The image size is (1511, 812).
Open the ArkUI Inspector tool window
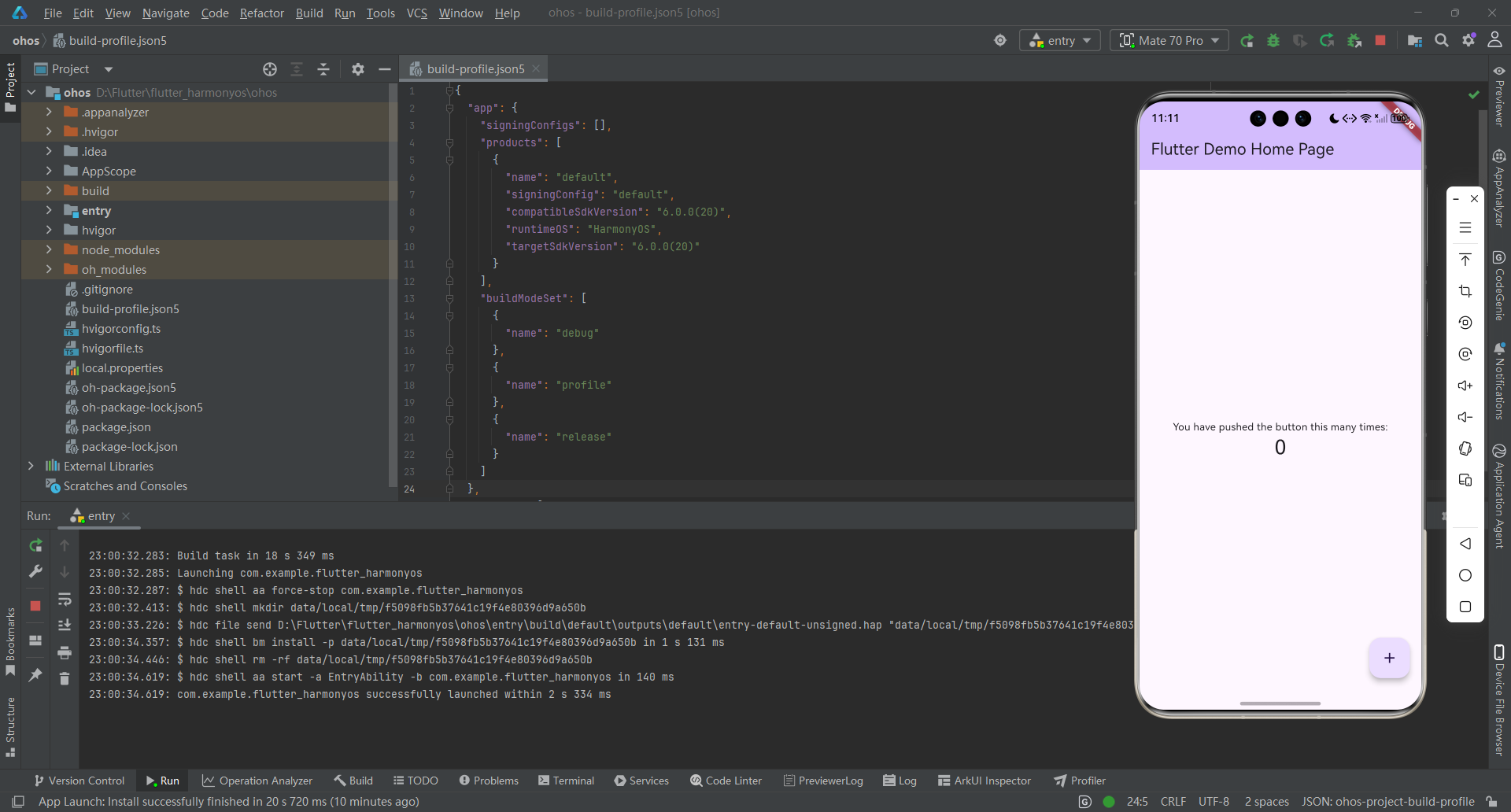click(984, 781)
